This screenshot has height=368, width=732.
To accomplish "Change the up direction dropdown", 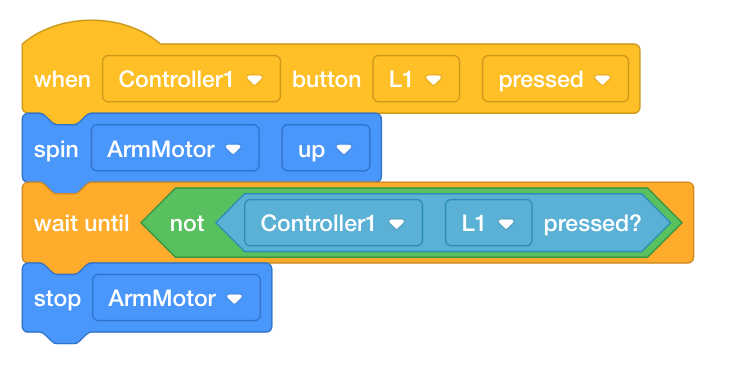I will click(326, 149).
